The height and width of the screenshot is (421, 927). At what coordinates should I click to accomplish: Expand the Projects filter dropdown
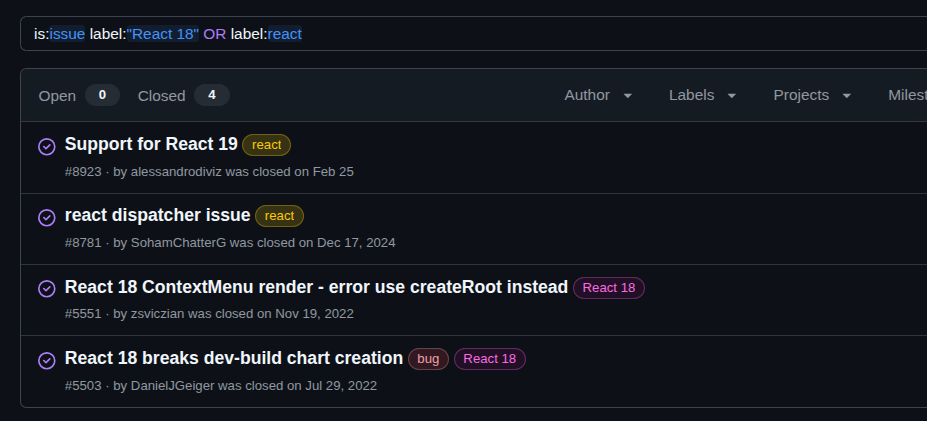tap(812, 95)
